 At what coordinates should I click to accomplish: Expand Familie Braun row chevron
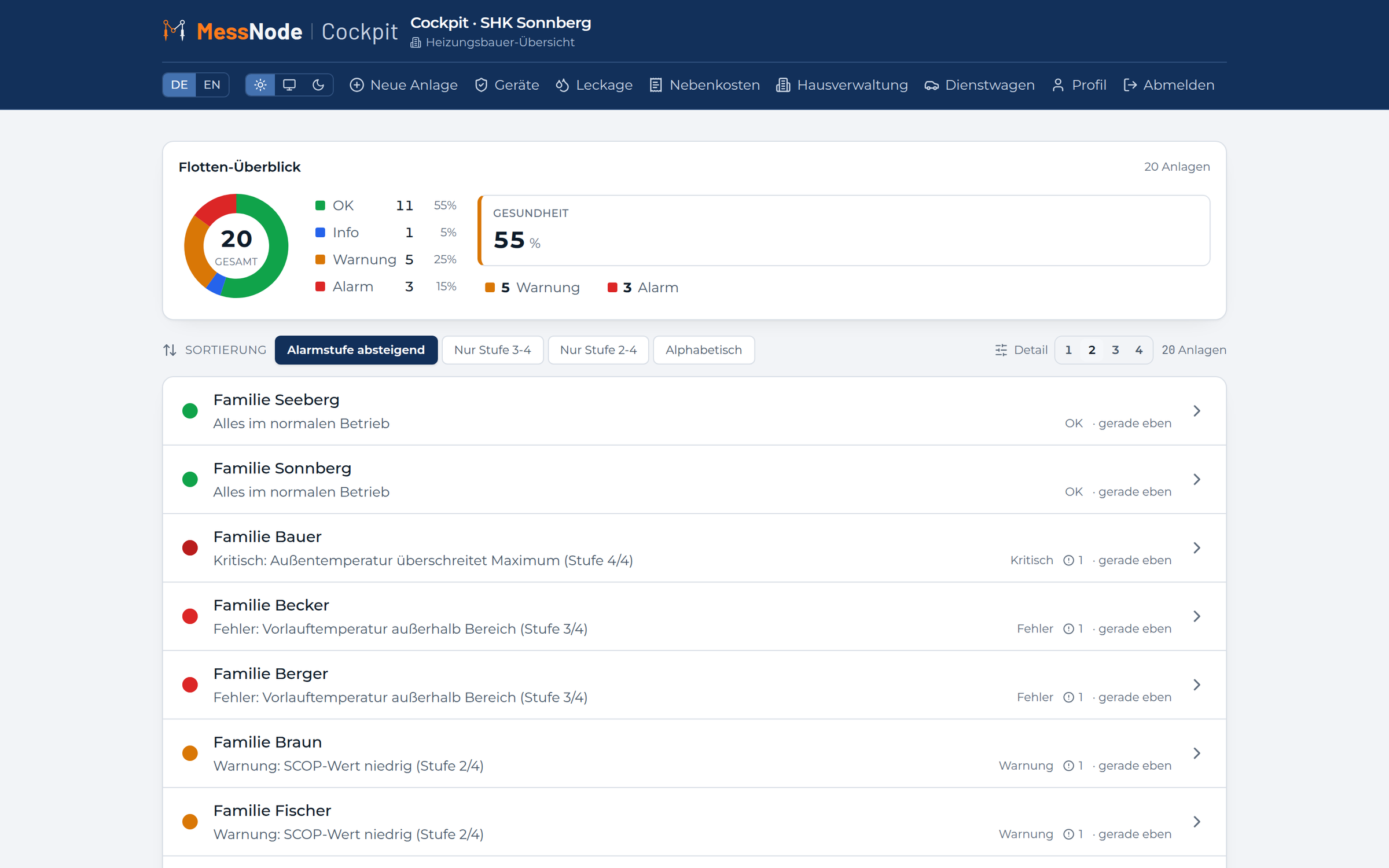click(1197, 753)
